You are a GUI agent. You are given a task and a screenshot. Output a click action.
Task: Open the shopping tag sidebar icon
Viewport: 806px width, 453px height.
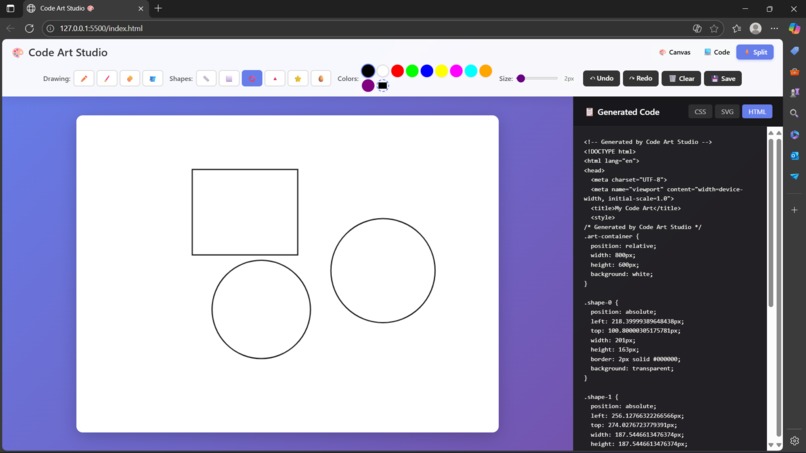[x=795, y=50]
